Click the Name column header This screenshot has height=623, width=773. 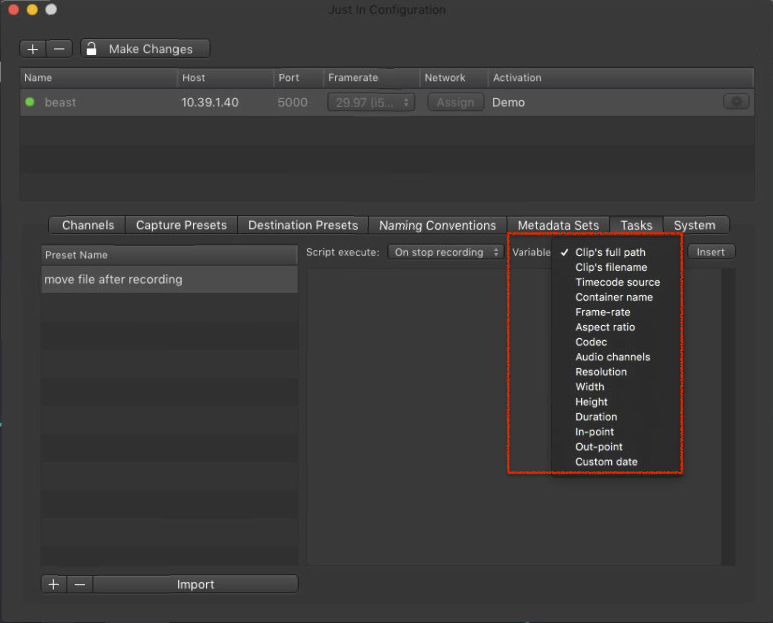click(99, 78)
